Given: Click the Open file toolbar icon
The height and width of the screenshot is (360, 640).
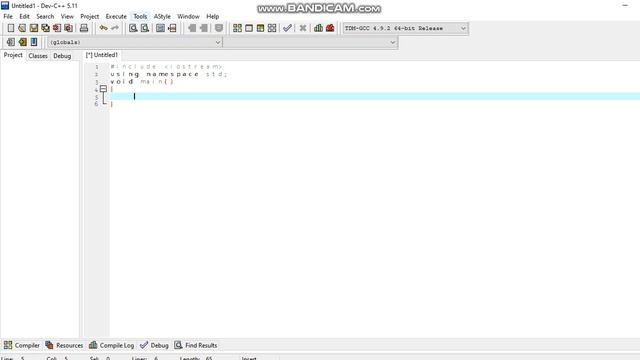Looking at the screenshot, I should [x=22, y=28].
